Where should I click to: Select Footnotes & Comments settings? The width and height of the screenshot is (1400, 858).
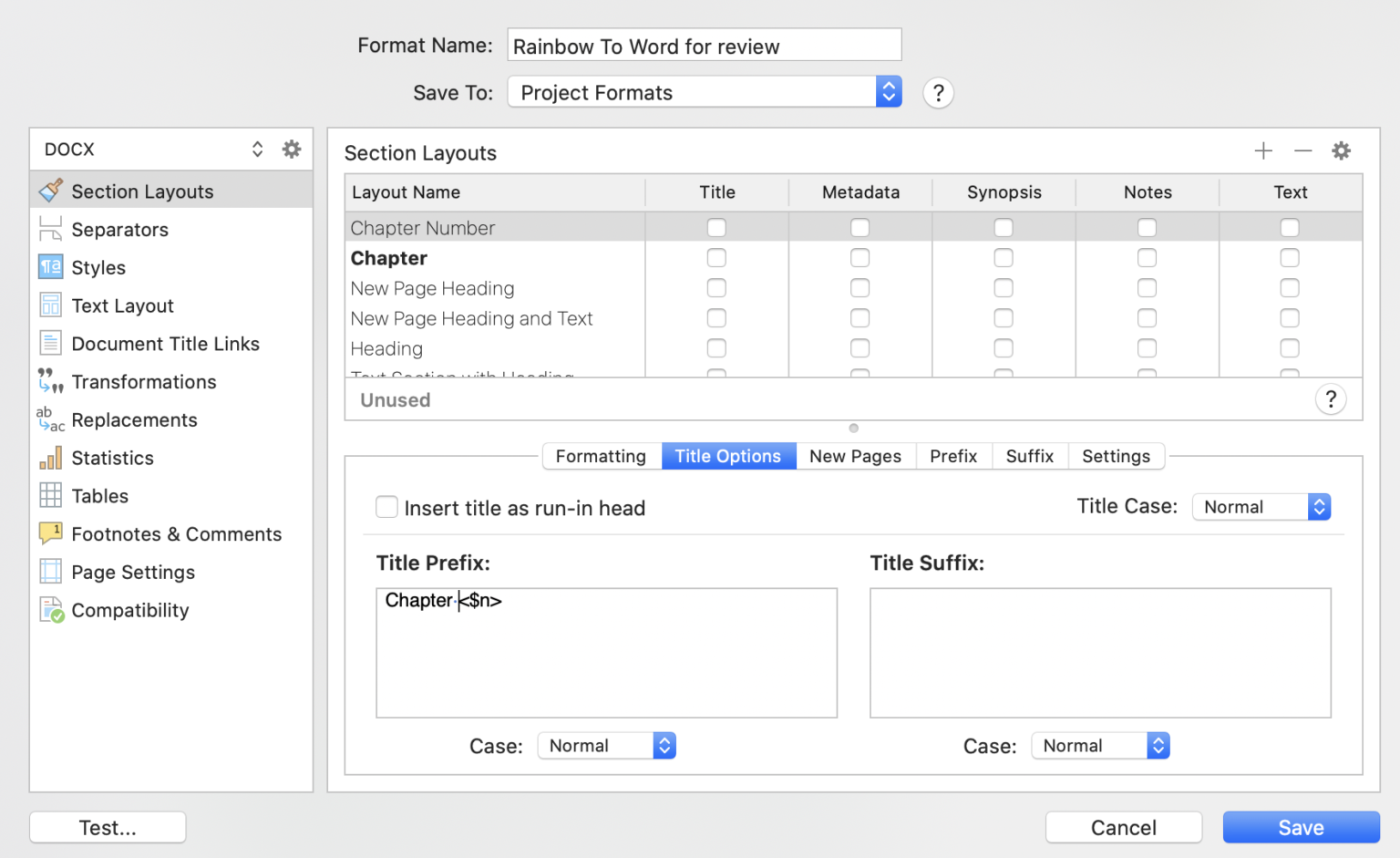[x=176, y=533]
